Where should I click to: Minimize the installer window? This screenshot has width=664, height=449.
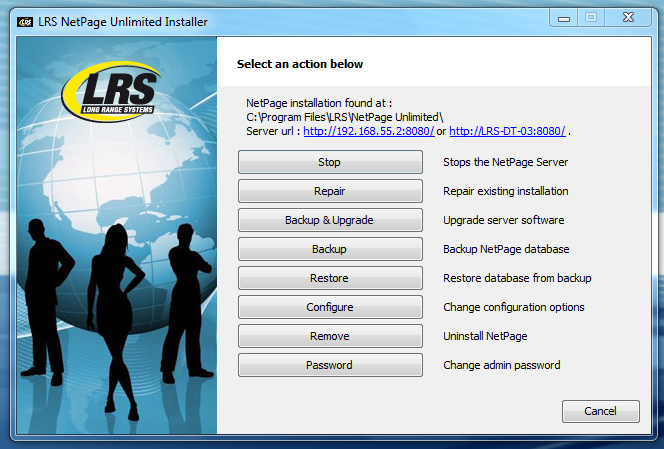click(x=564, y=18)
